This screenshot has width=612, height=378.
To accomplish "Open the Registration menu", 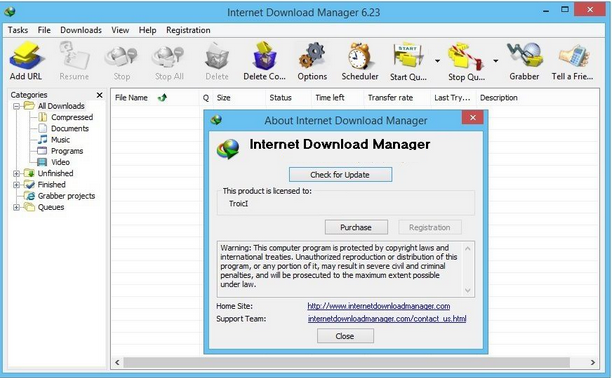I will [188, 30].
